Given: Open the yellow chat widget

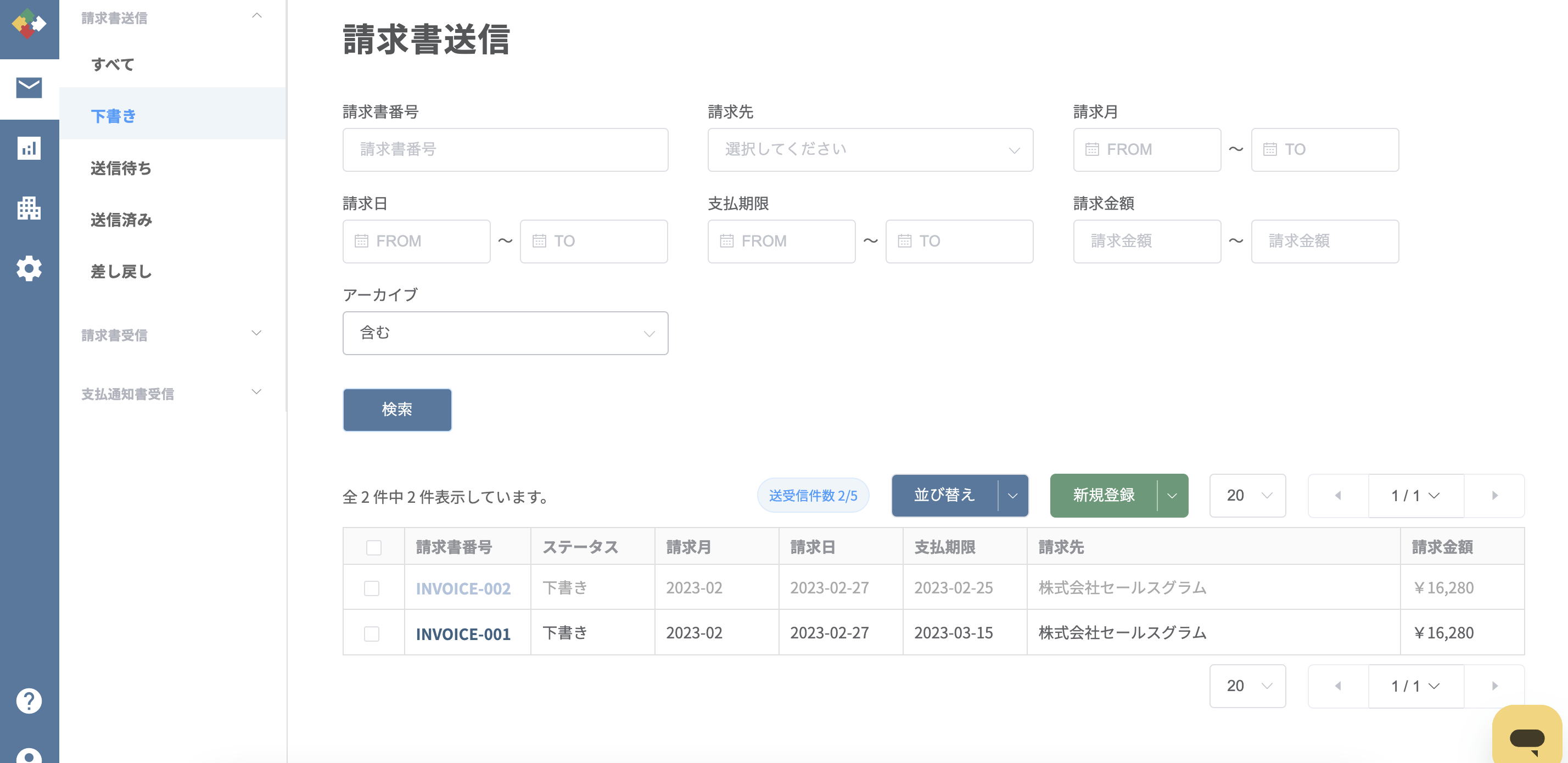Looking at the screenshot, I should coord(1527,735).
